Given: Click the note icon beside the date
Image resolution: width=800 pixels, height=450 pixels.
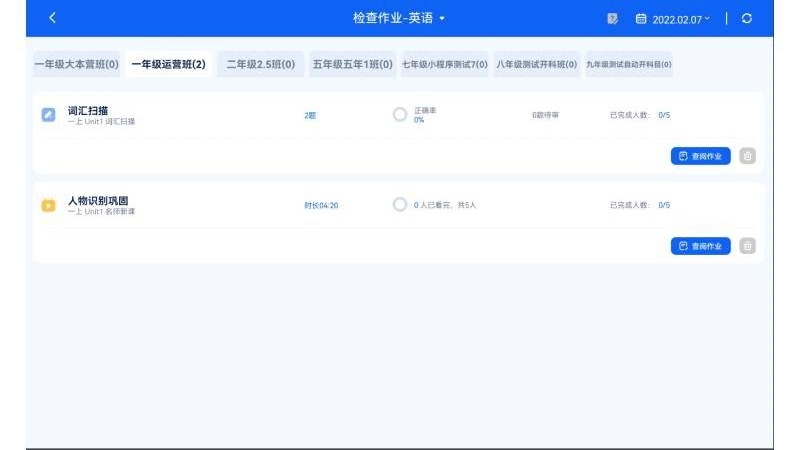Looking at the screenshot, I should click(x=612, y=18).
